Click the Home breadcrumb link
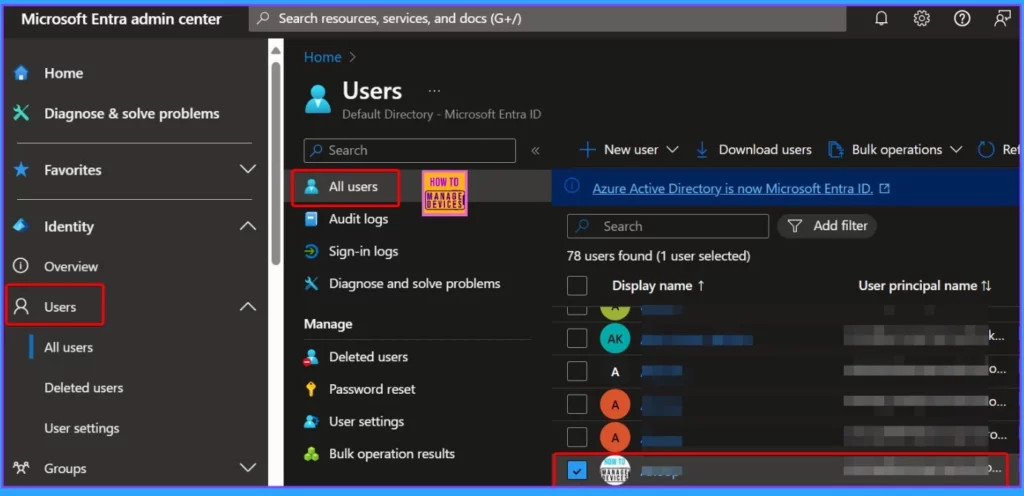The width and height of the screenshot is (1024, 496). point(323,57)
